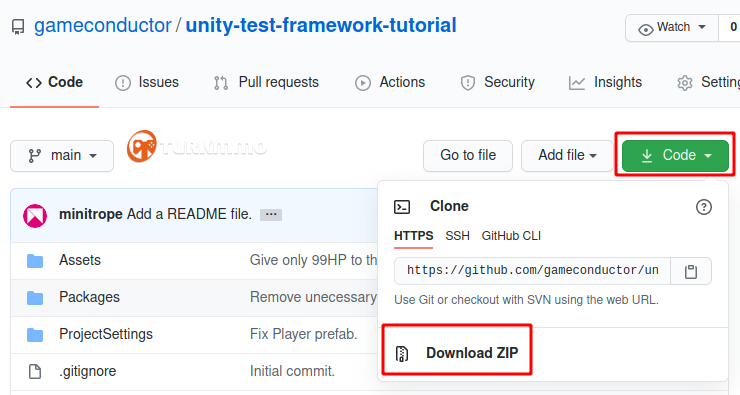Click the zip file icon beside Download ZIP

402,353
